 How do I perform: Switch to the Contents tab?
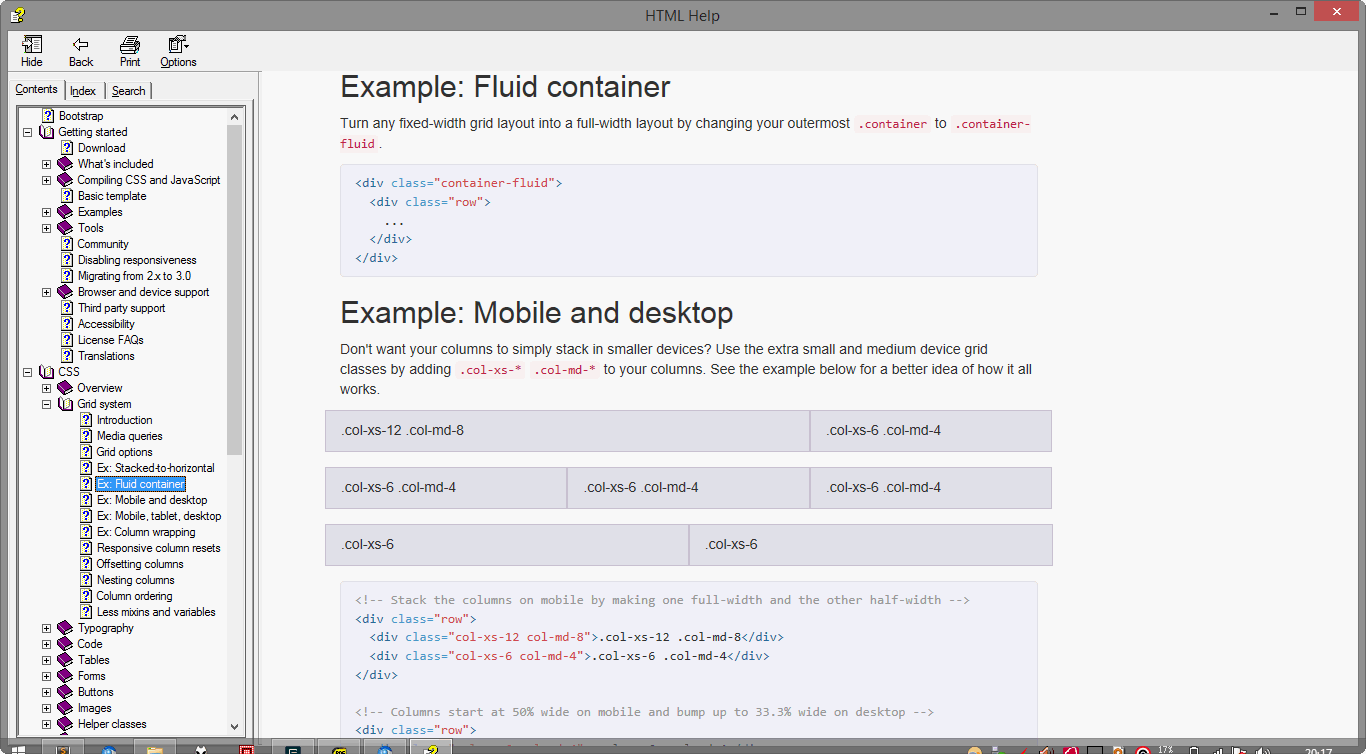[37, 89]
